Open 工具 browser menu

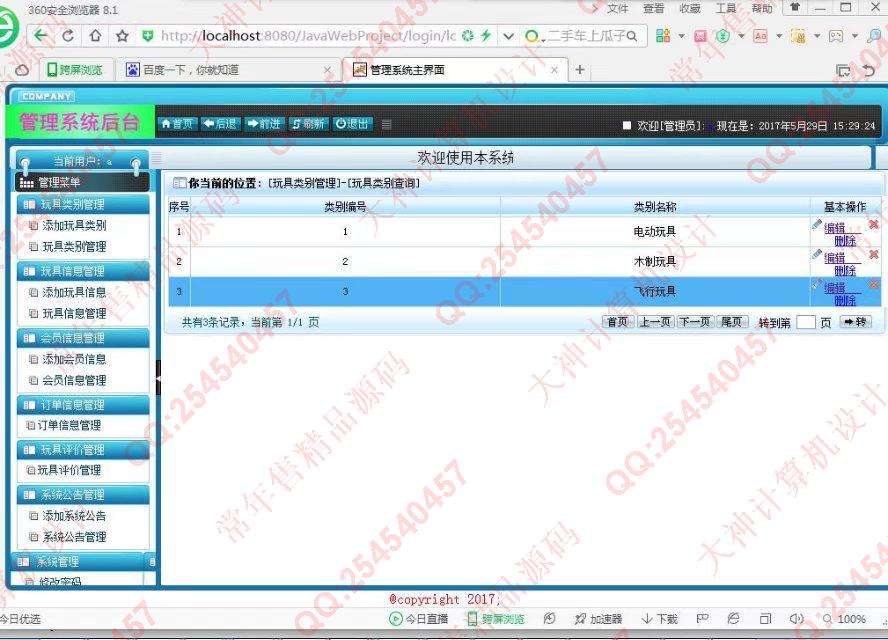[725, 8]
